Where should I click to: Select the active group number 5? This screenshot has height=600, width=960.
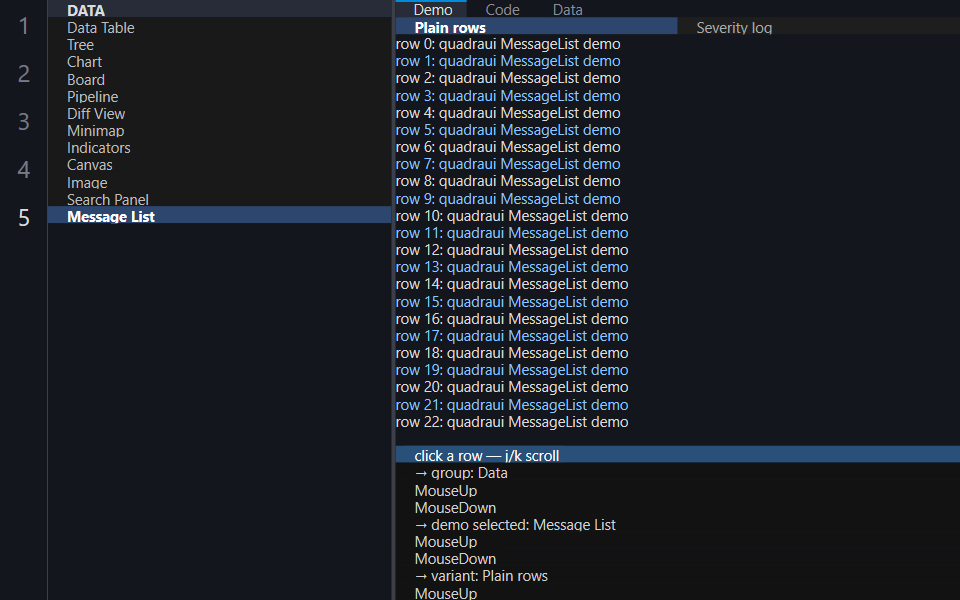click(24, 217)
